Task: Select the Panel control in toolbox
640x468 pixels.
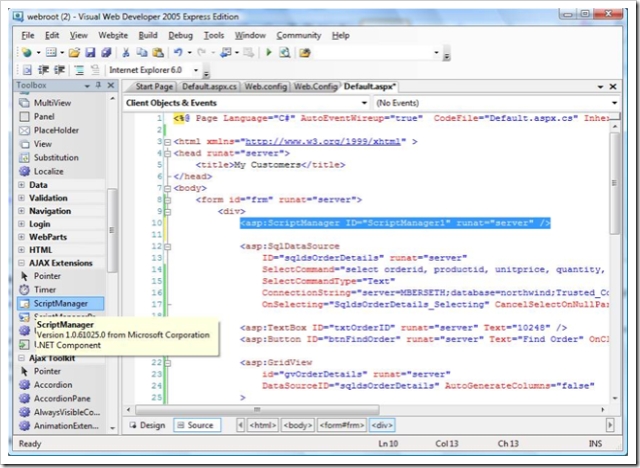Action: point(60,117)
